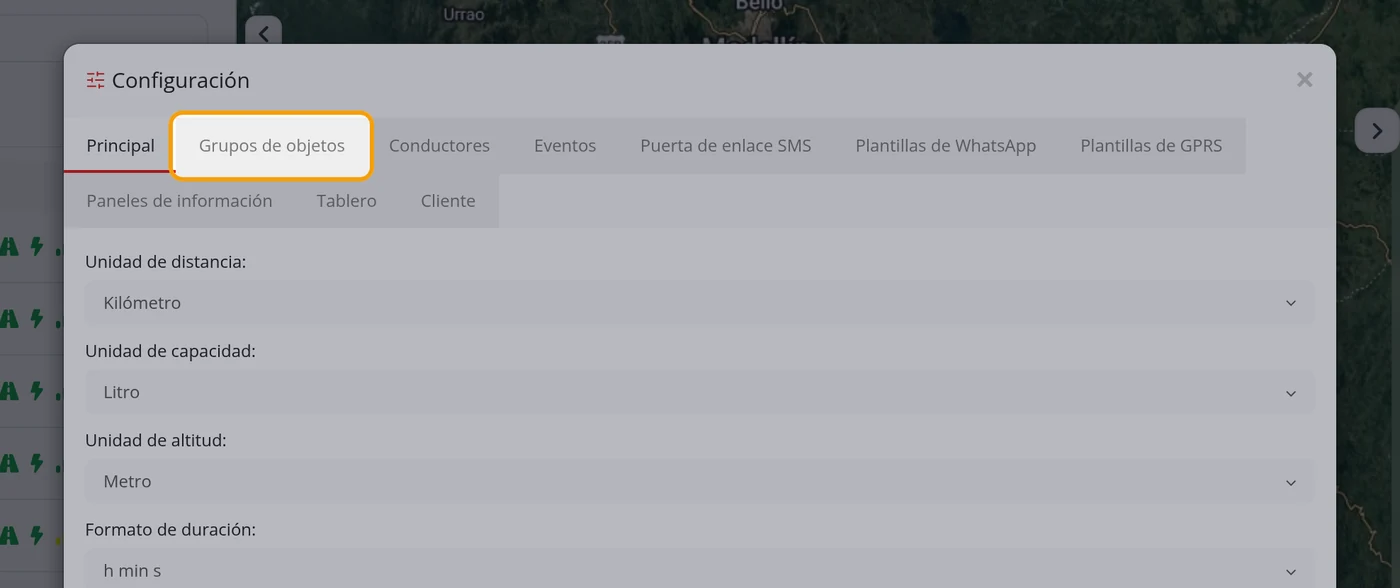Open Formato de duración dropdown
This screenshot has width=1400, height=588.
pos(700,568)
